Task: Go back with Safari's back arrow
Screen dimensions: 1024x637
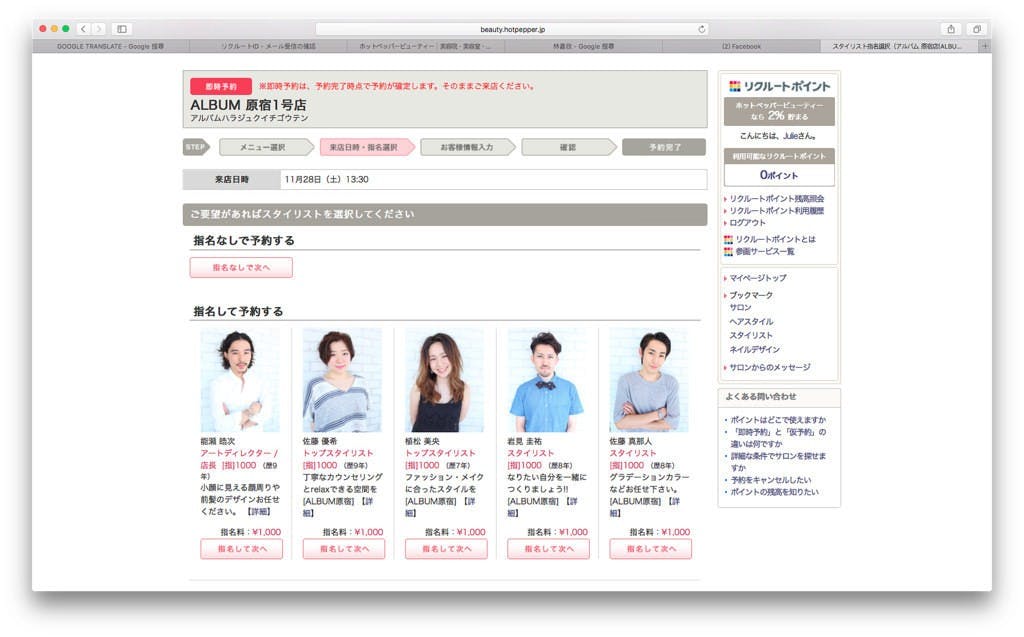Action: click(83, 29)
